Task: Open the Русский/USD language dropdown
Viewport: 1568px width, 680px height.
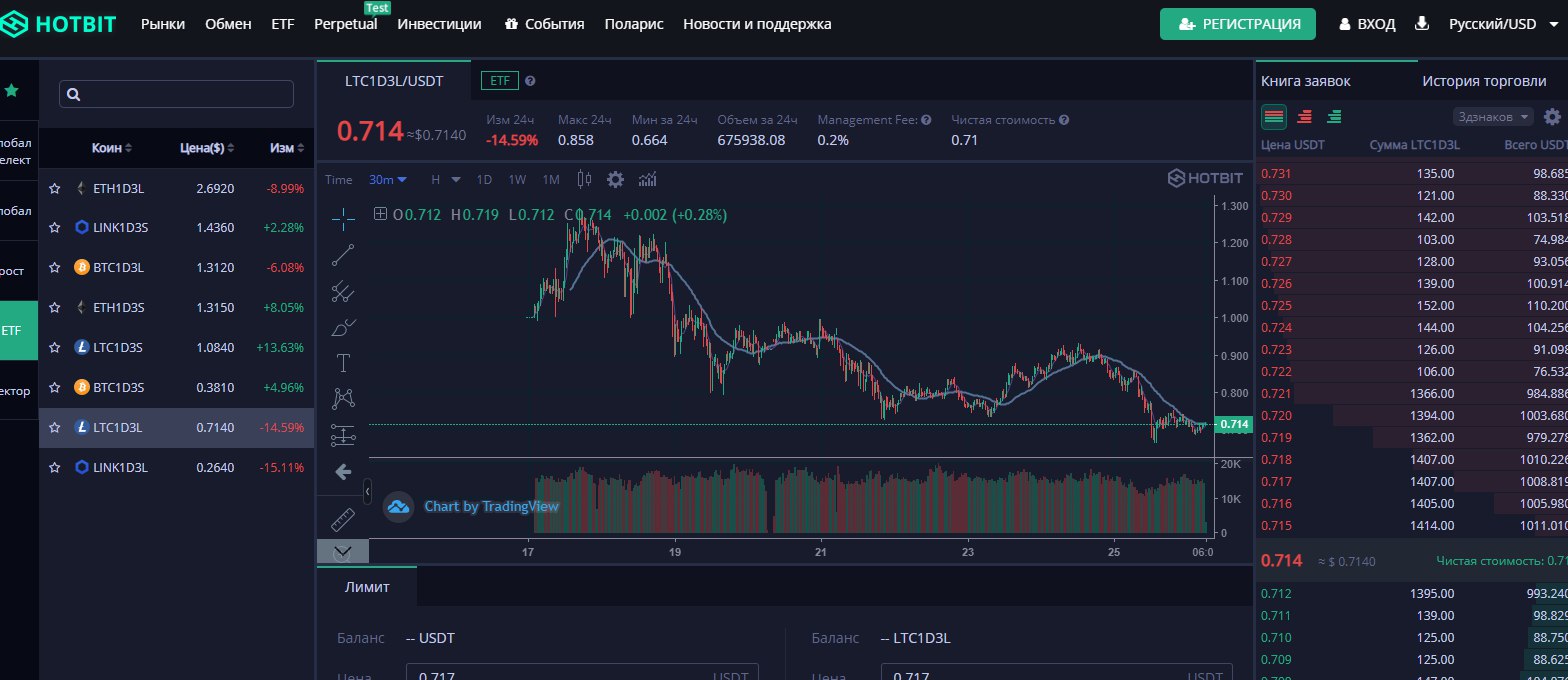Action: click(1503, 24)
